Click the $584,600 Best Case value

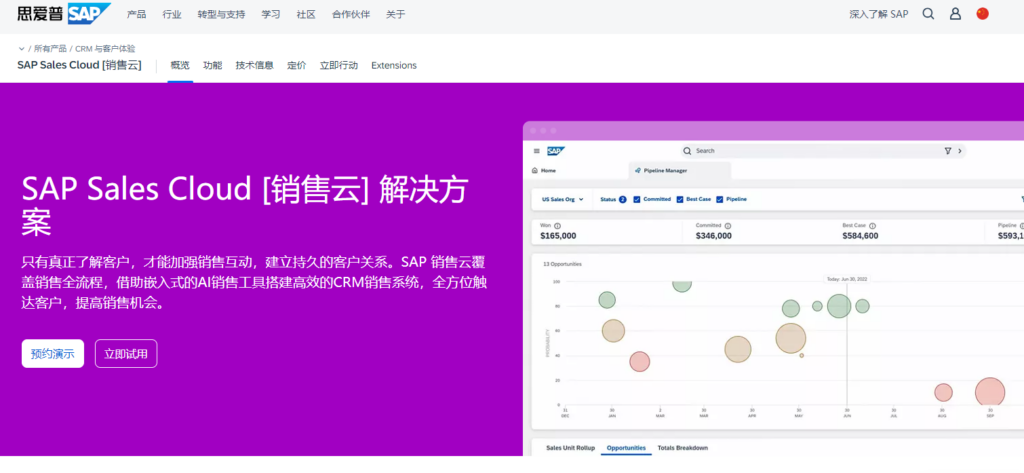point(860,236)
